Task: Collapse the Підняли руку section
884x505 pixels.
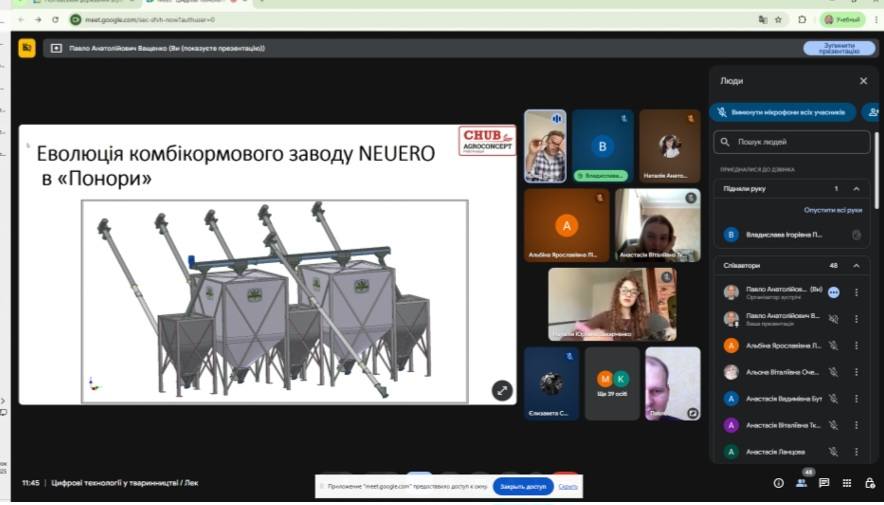Action: point(856,188)
